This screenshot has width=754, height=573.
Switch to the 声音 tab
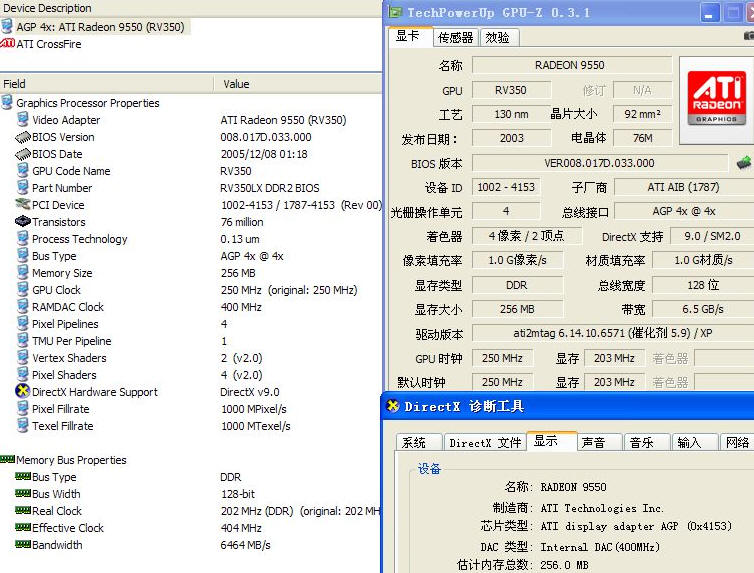(593, 443)
